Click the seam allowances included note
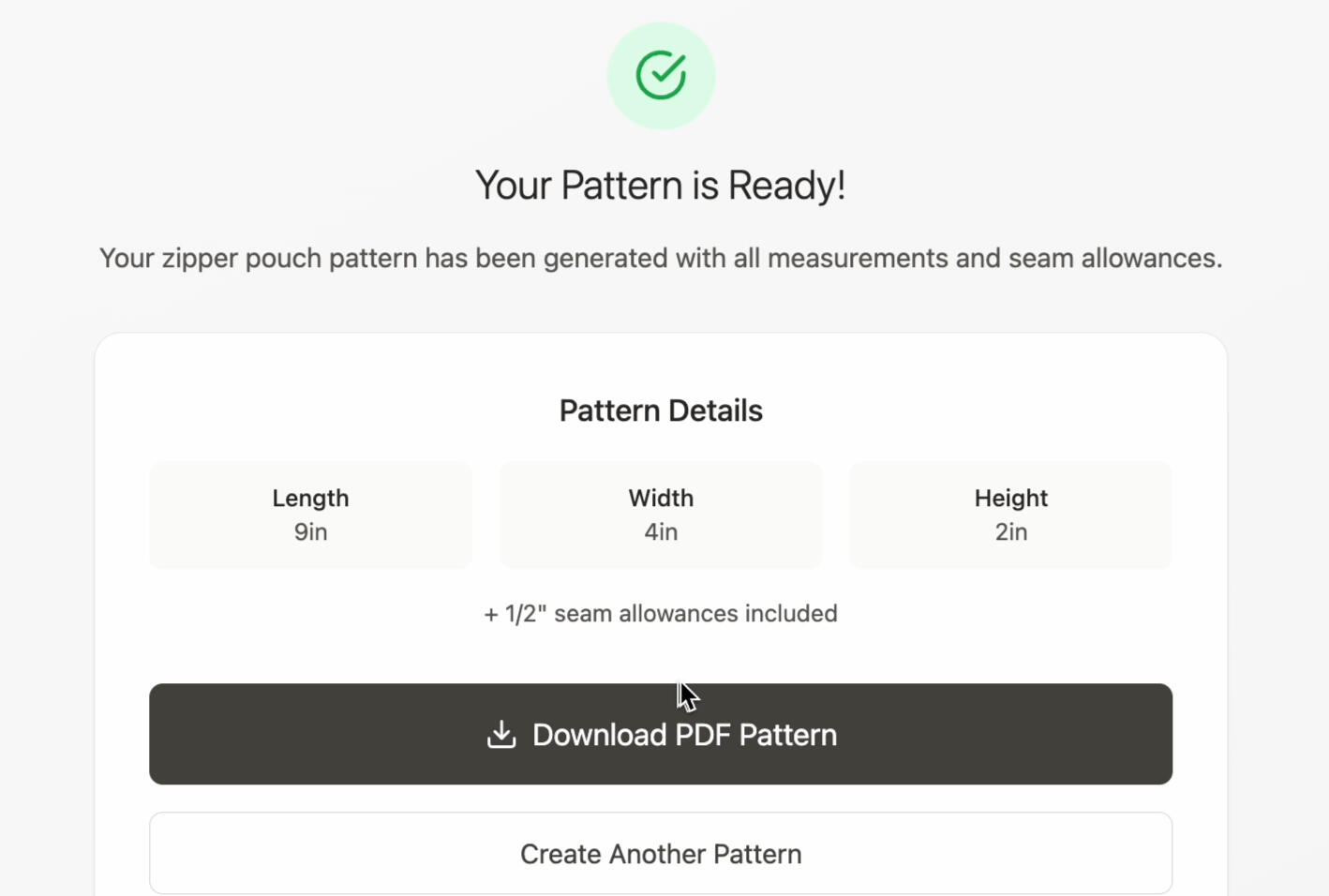The width and height of the screenshot is (1329, 896). [661, 614]
